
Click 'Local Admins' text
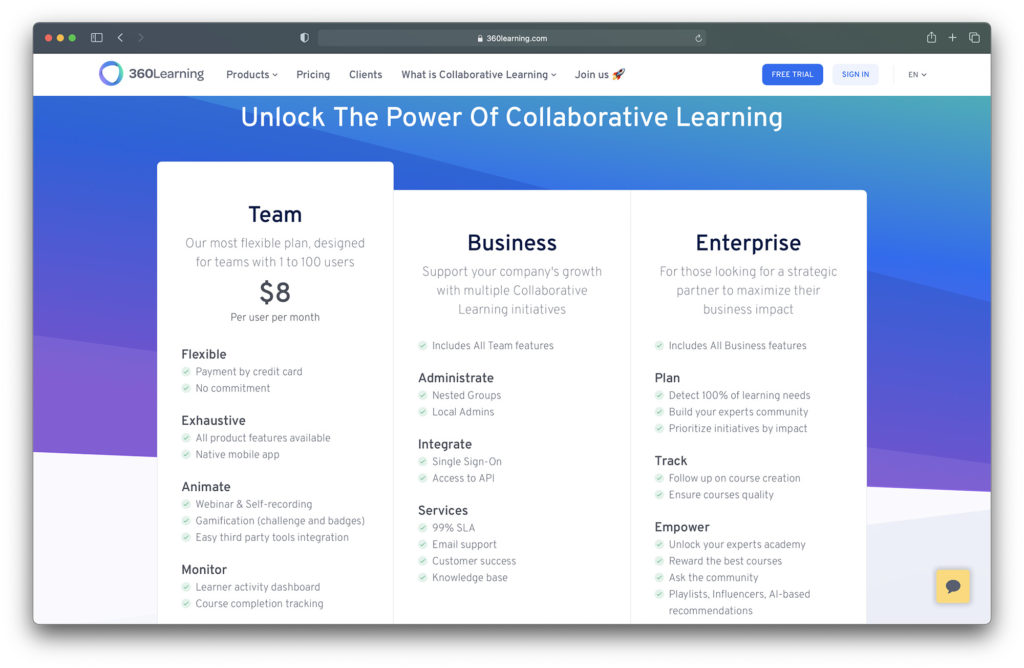(463, 412)
